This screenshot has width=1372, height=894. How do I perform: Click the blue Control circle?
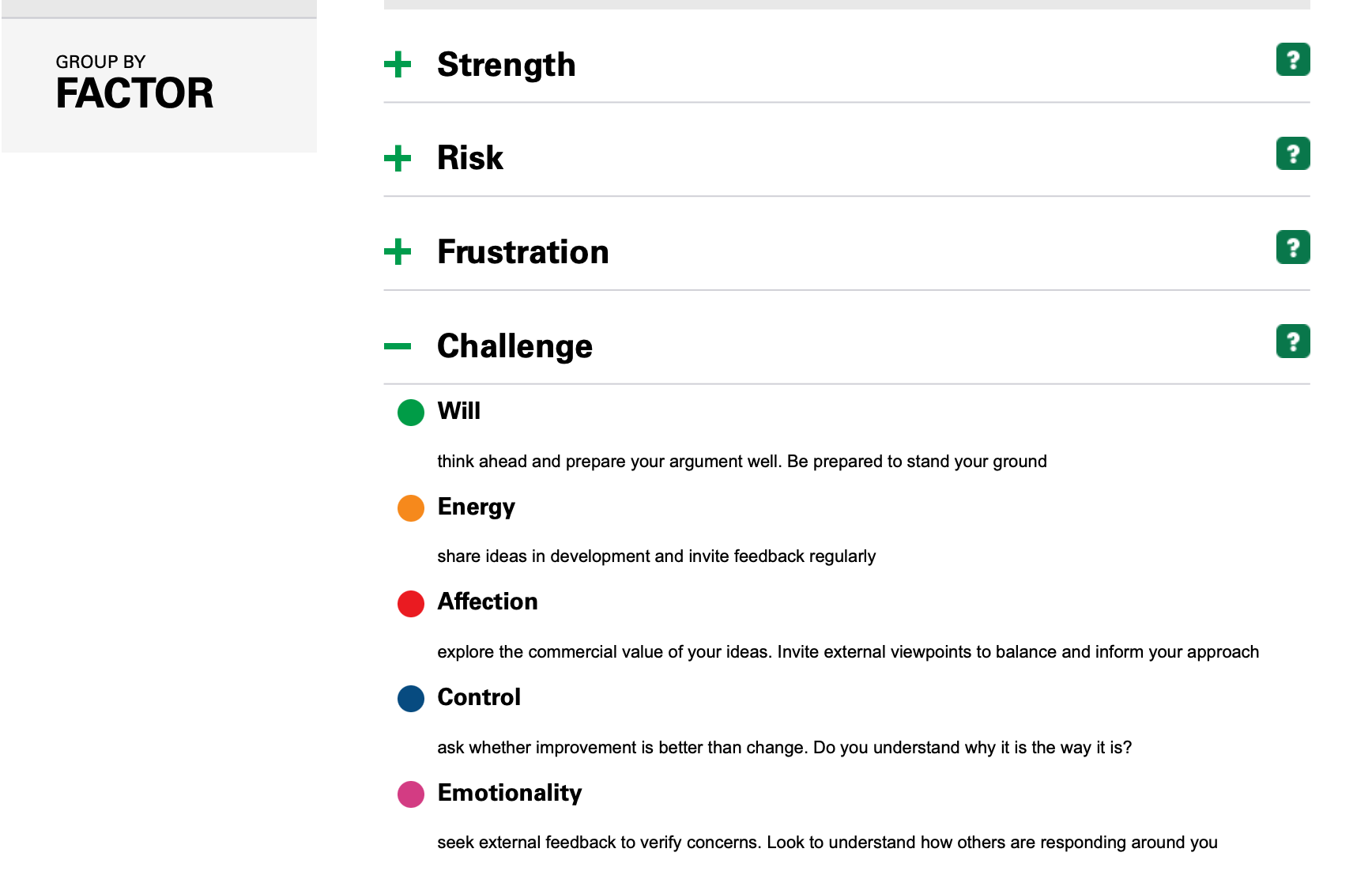pyautogui.click(x=411, y=699)
